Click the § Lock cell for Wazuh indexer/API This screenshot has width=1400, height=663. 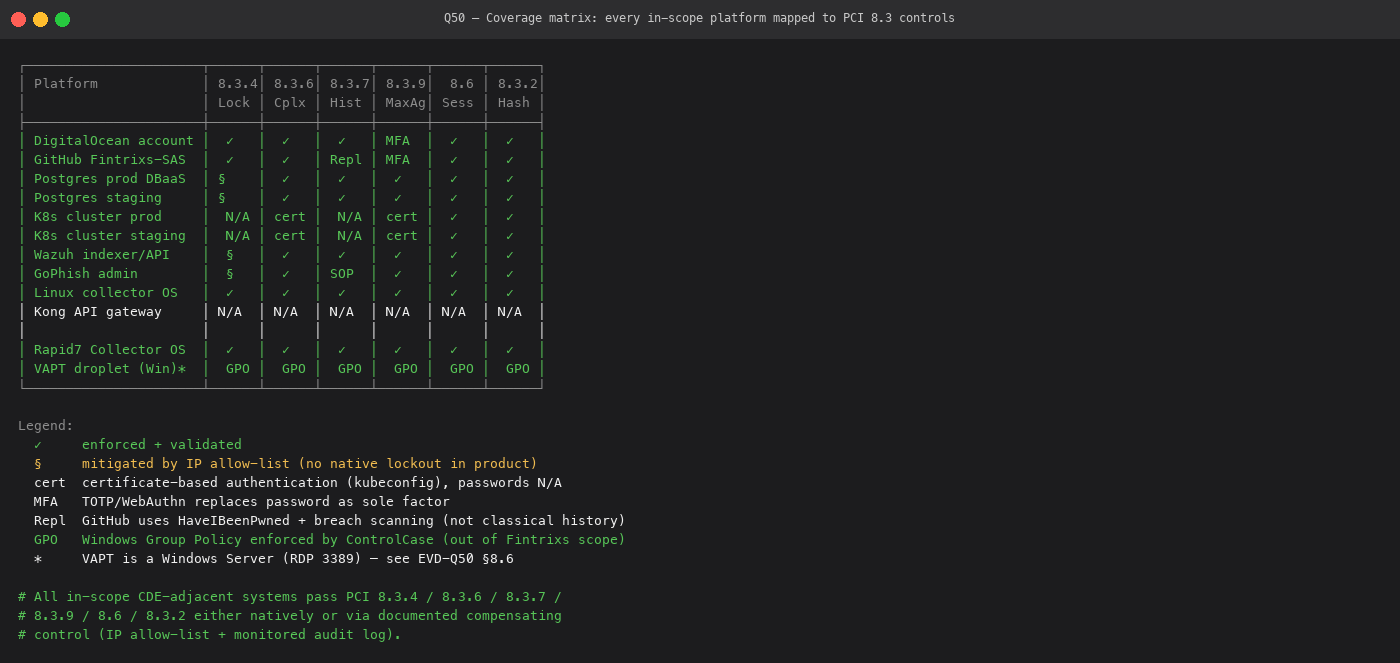click(230, 255)
